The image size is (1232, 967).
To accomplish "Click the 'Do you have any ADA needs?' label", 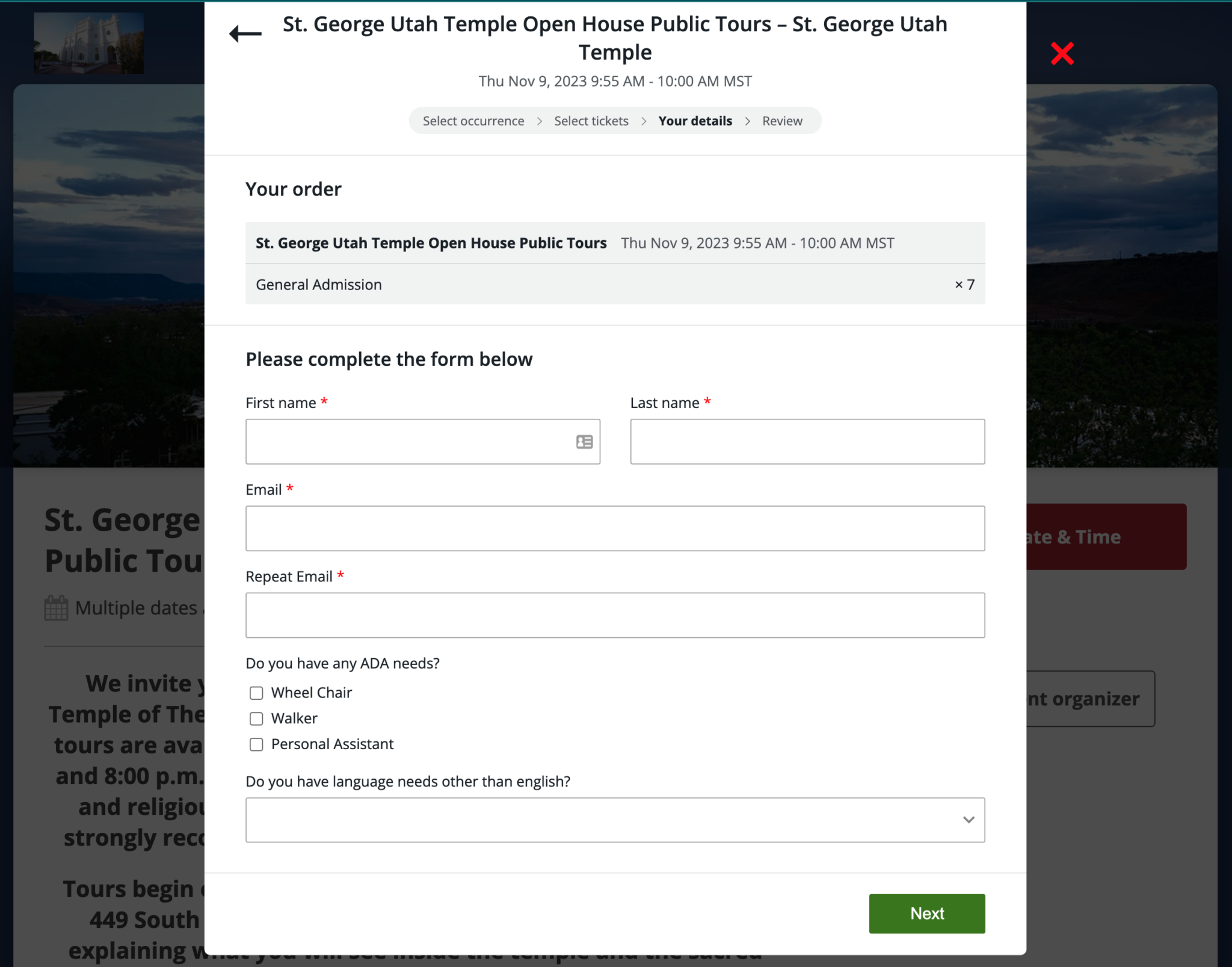I will click(x=342, y=663).
